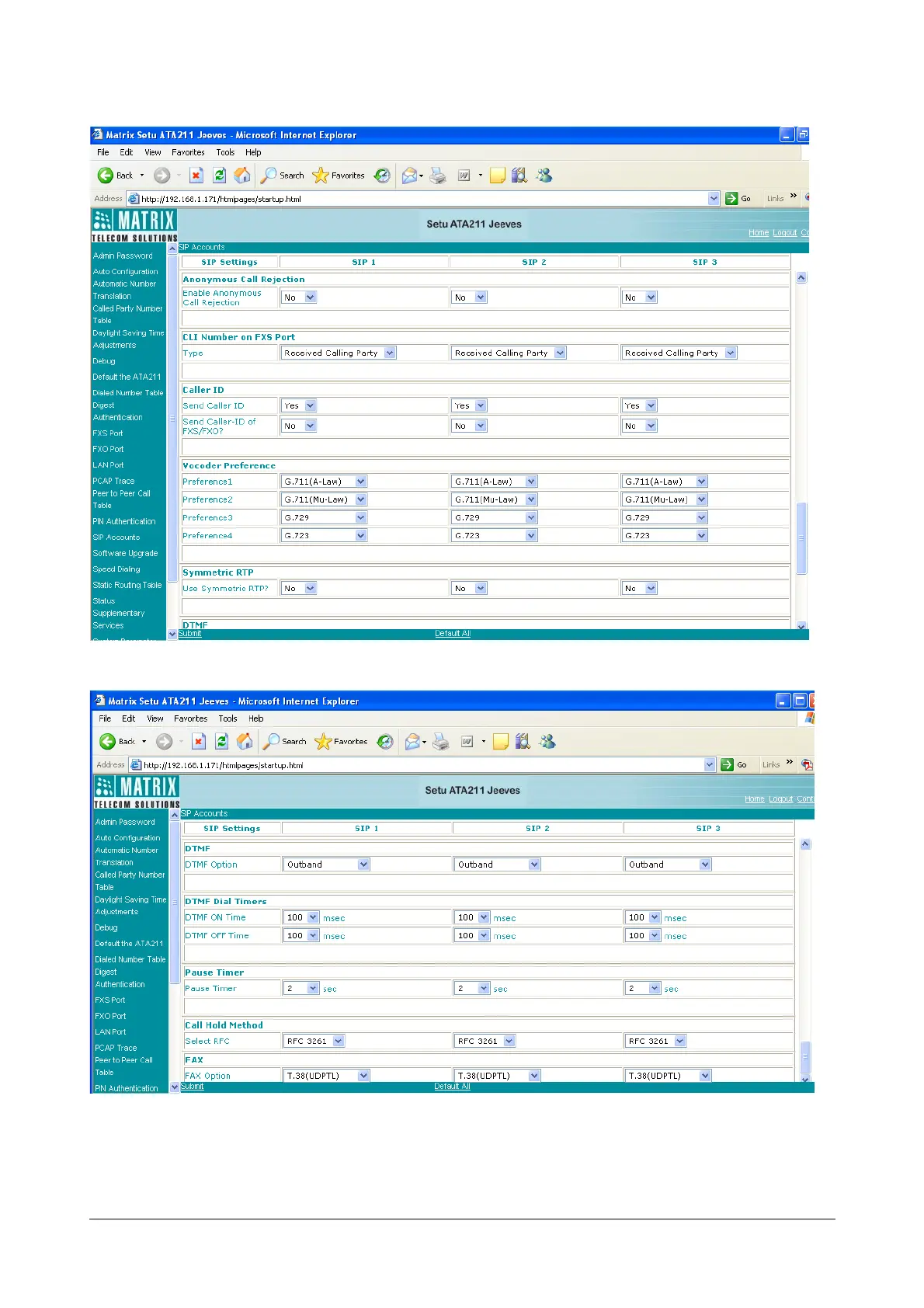Viewport: 924px width, 1308px height.
Task: Click the Go button in the upper window
Action: point(738,199)
